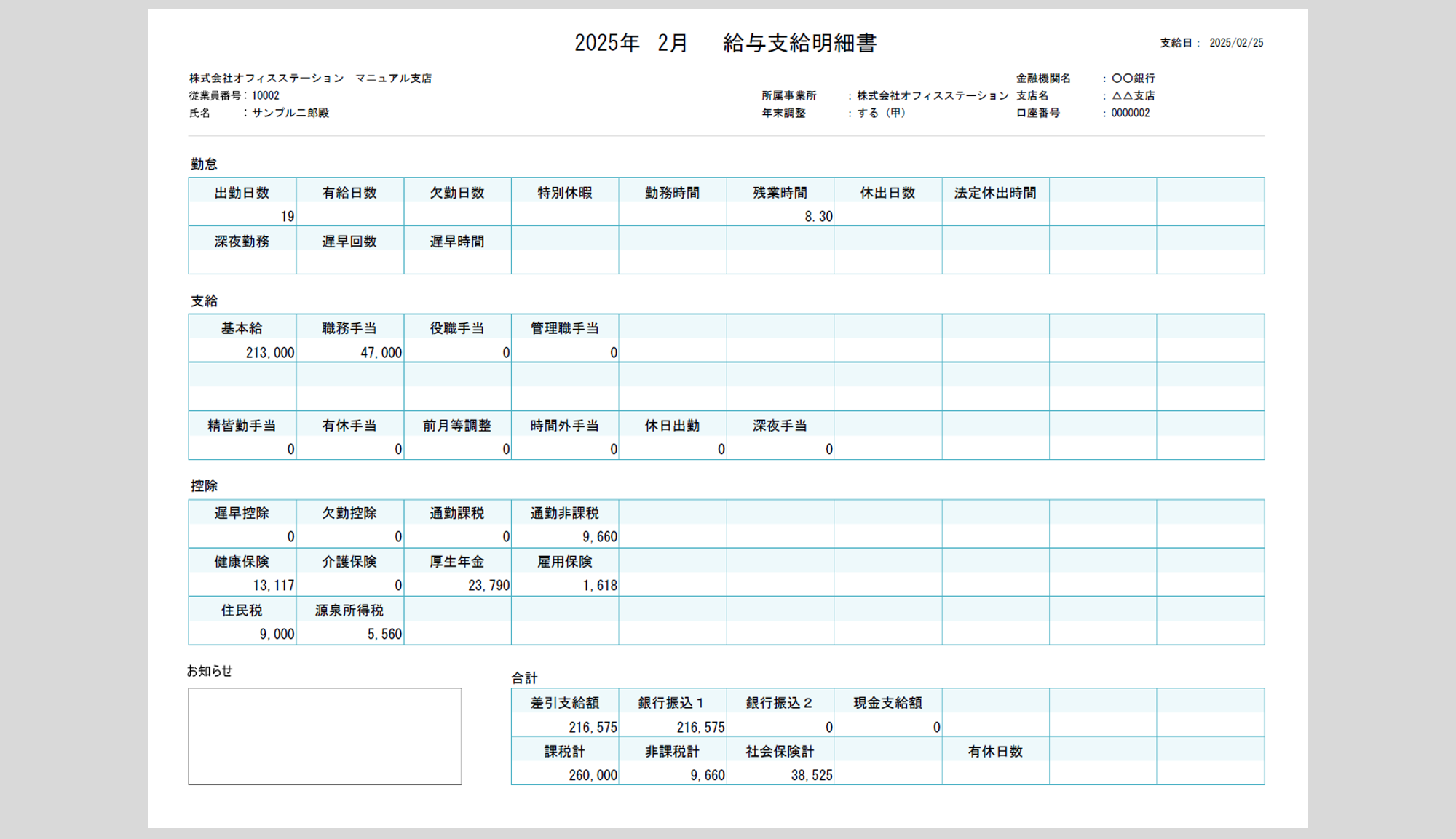Click the 課税計 total 260,000
Screen dimensions: 1456x839
[x=592, y=776]
